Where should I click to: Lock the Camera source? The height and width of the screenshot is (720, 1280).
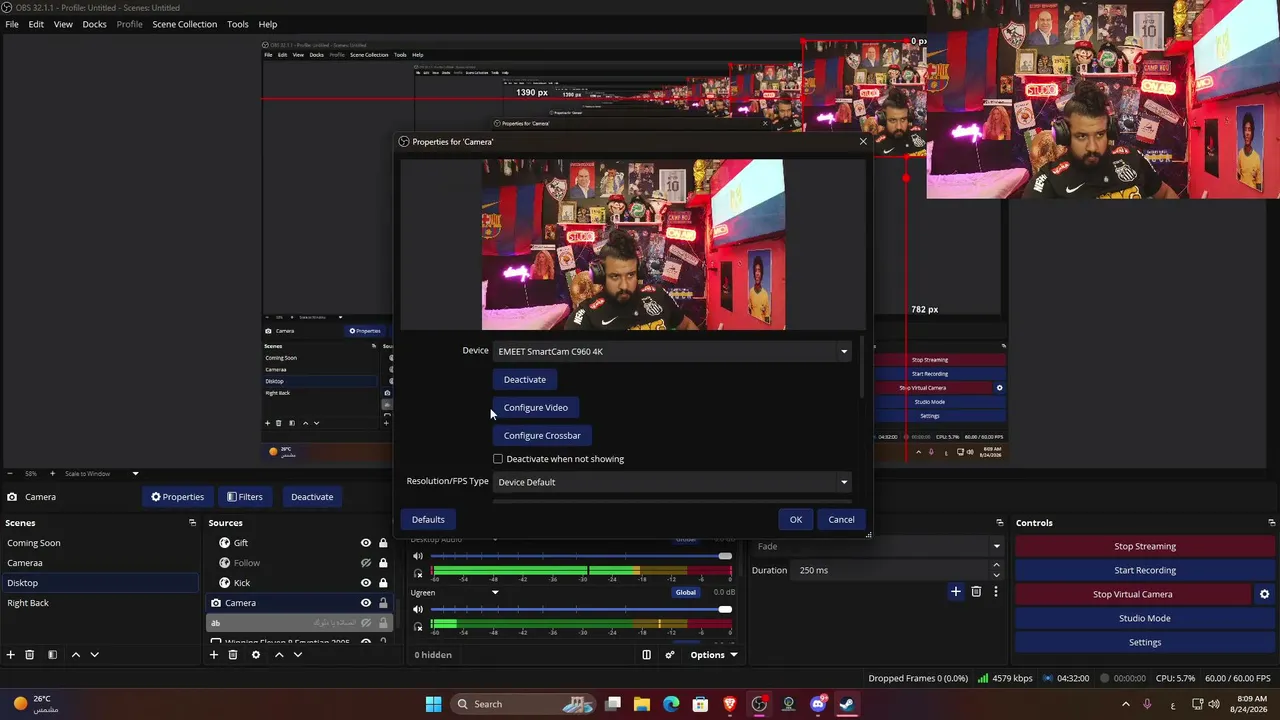click(x=383, y=603)
